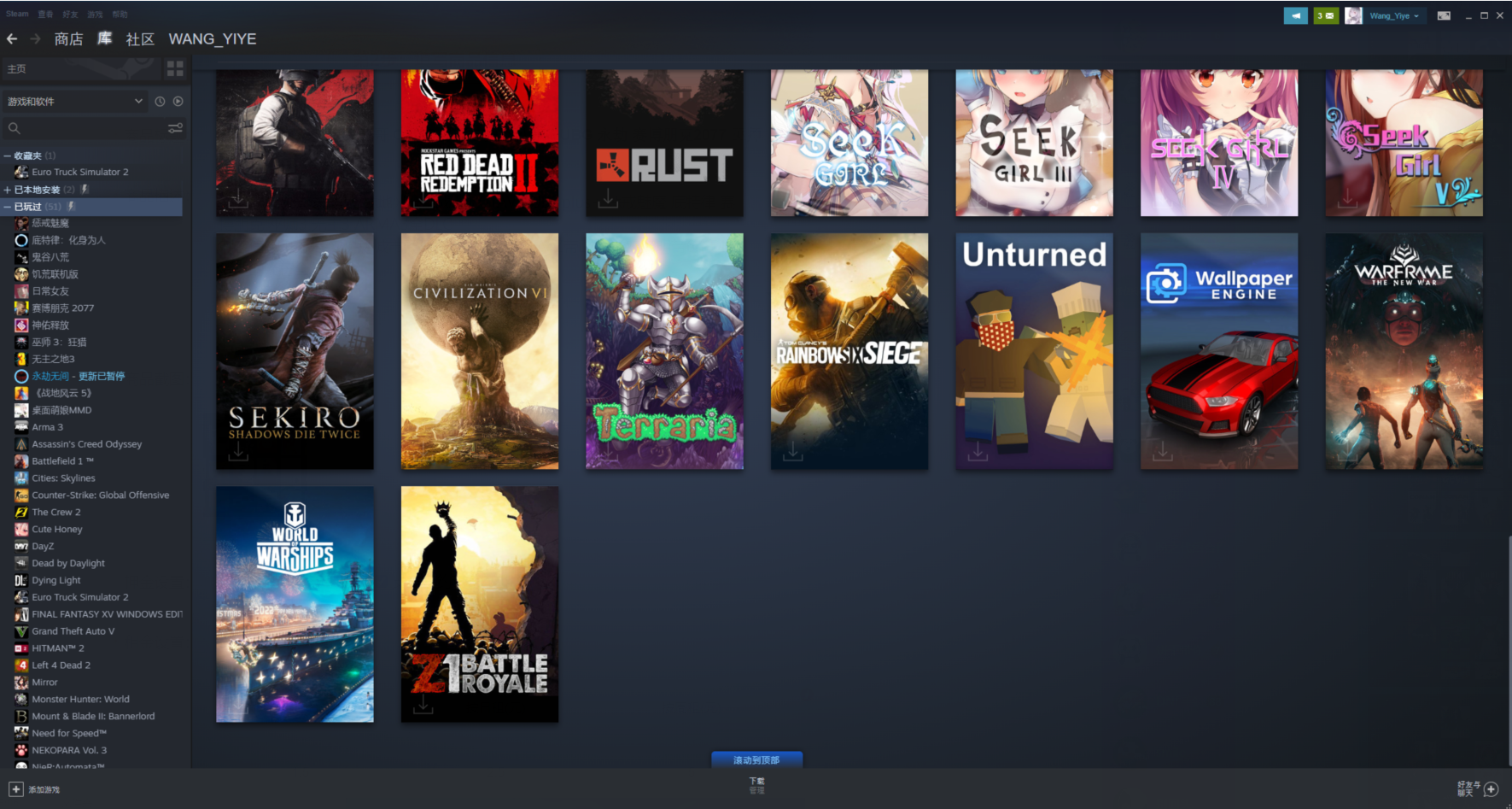Image resolution: width=1512 pixels, height=809 pixels.
Task: Click the lightning icon beside 已玩过
Action: [x=71, y=206]
